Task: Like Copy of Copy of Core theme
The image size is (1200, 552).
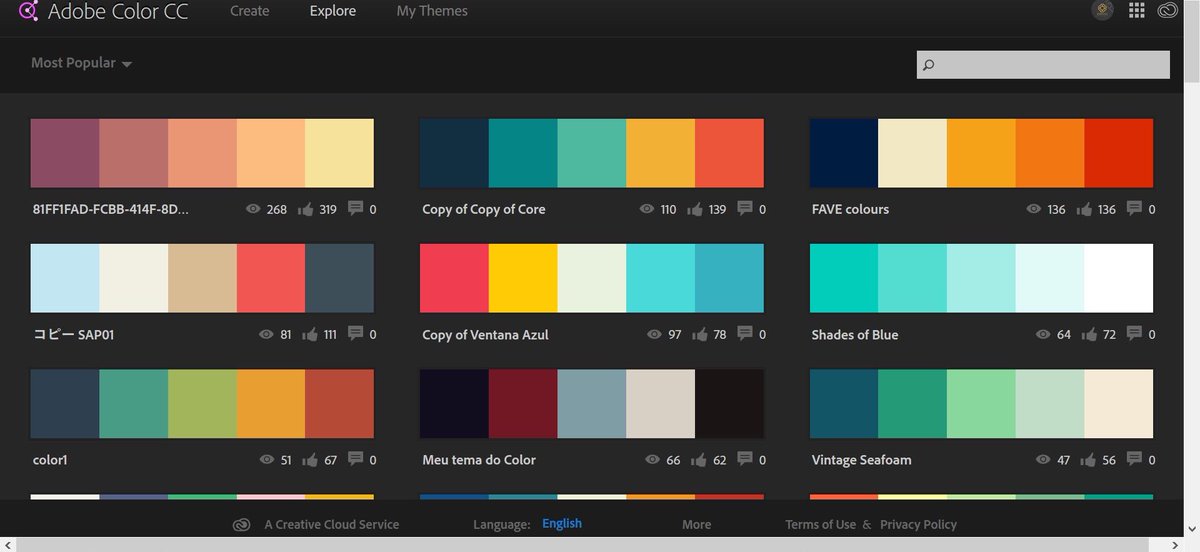Action: 696,209
